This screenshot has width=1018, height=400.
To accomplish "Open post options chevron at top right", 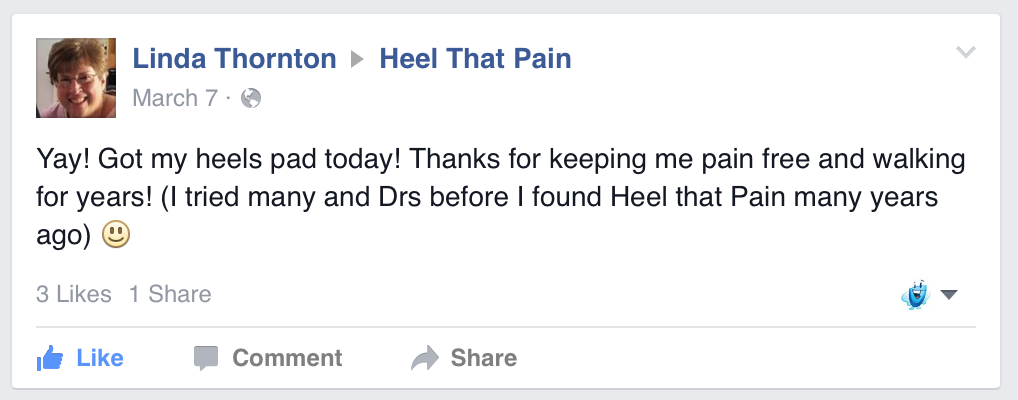I will [x=965, y=52].
